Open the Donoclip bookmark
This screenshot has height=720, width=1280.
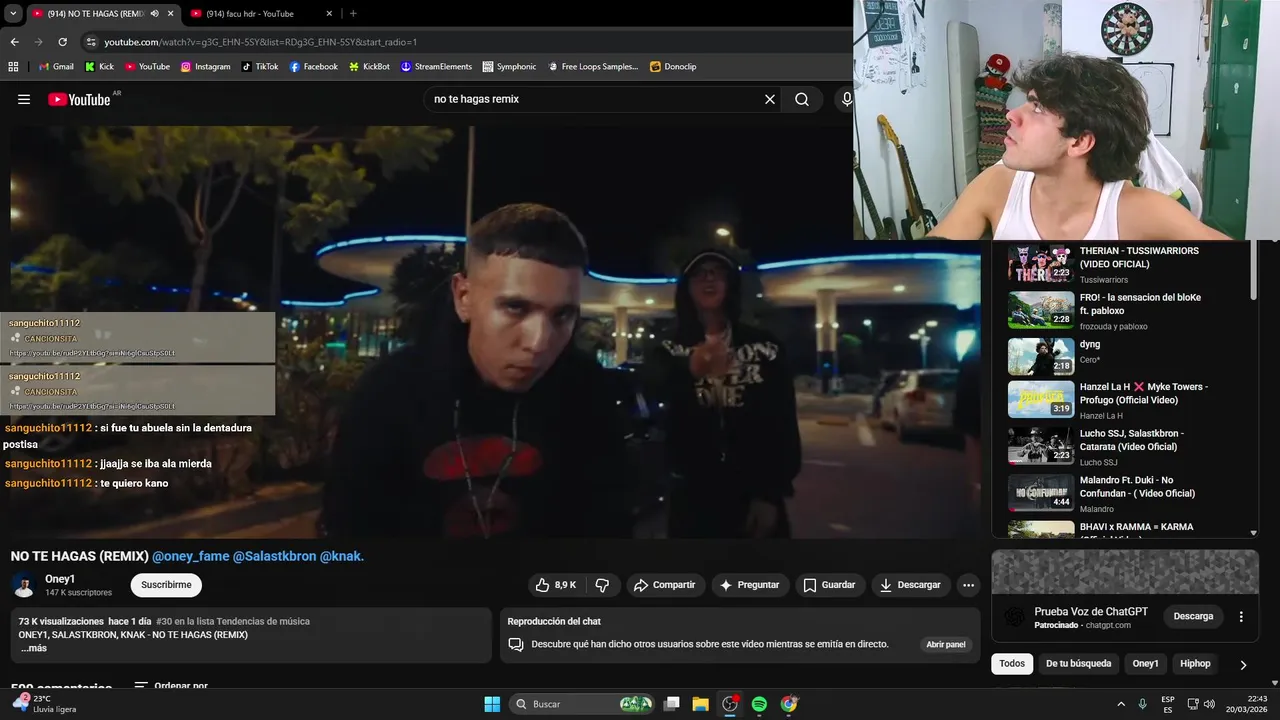pos(673,66)
